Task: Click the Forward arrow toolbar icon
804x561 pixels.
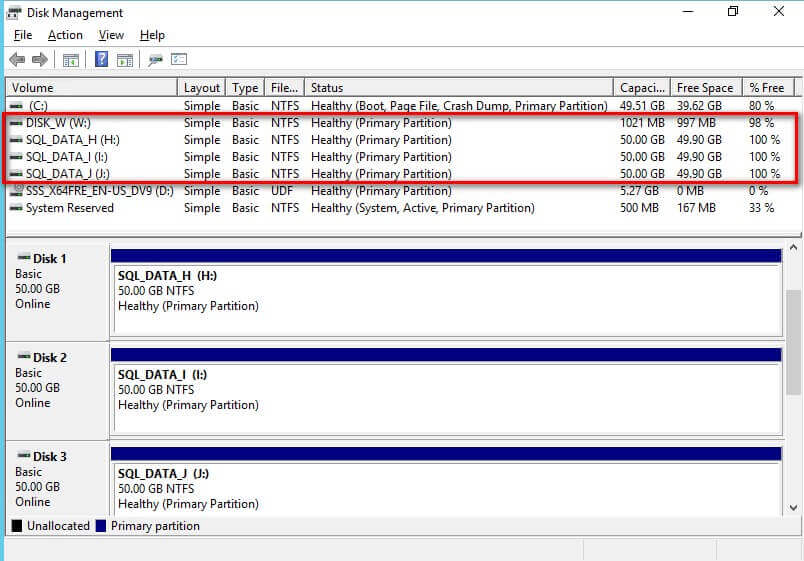Action: point(40,60)
